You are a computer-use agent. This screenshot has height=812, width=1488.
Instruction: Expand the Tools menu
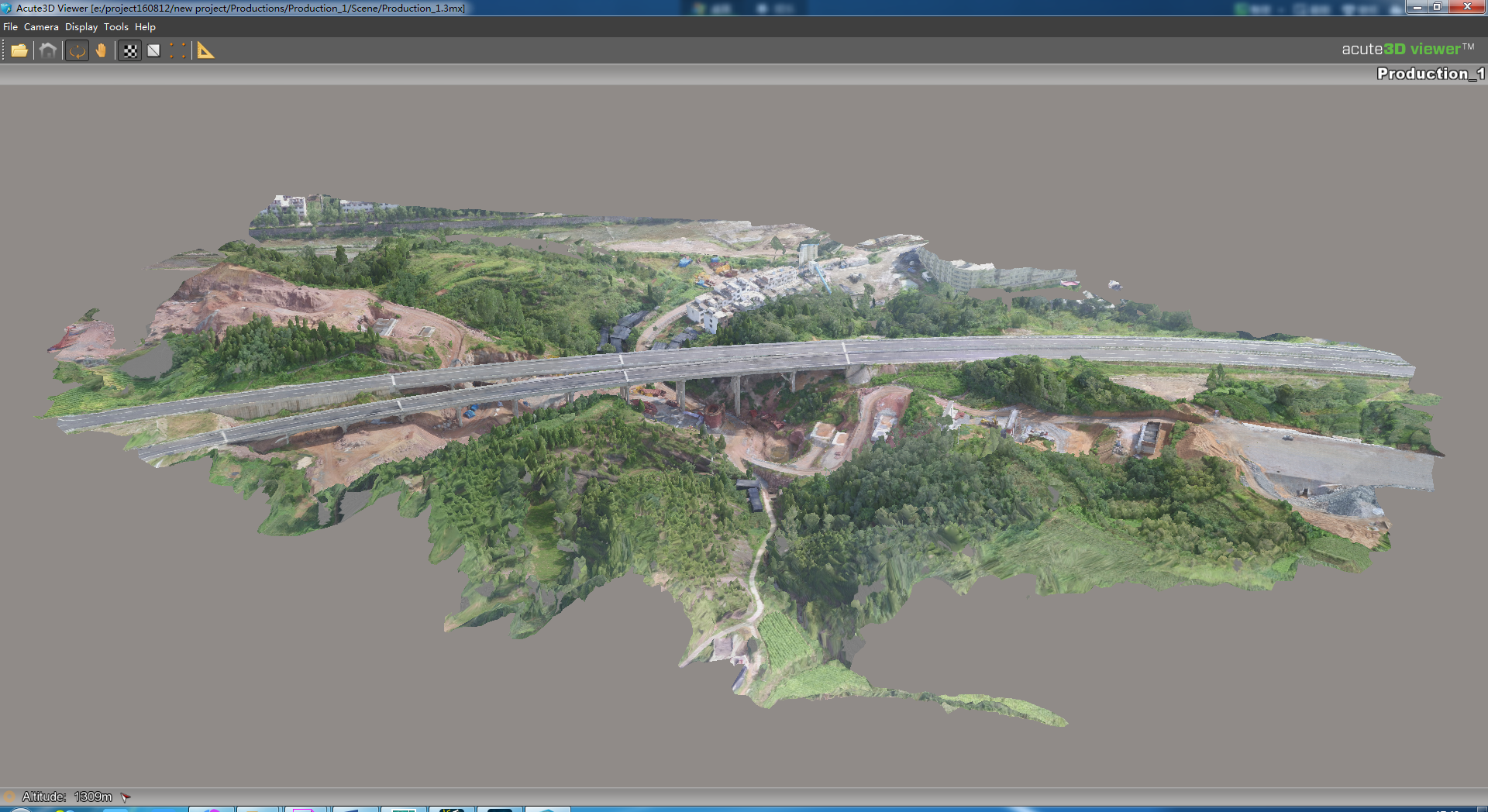coord(116,27)
